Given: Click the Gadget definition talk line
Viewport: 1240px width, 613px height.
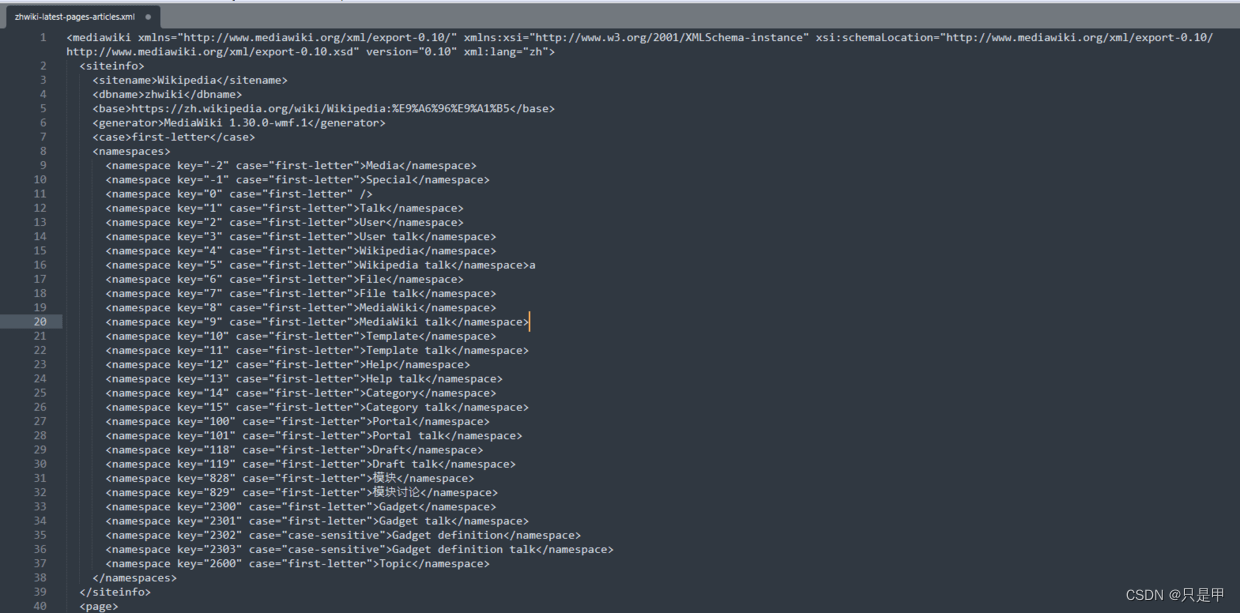Looking at the screenshot, I should (x=359, y=549).
